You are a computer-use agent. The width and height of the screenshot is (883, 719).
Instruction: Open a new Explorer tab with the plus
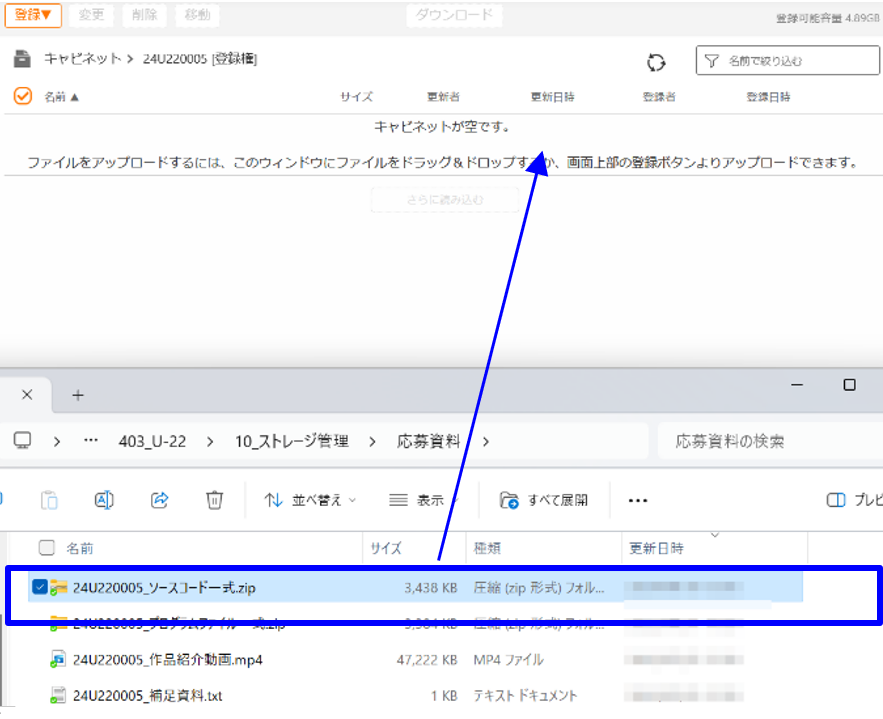78,395
